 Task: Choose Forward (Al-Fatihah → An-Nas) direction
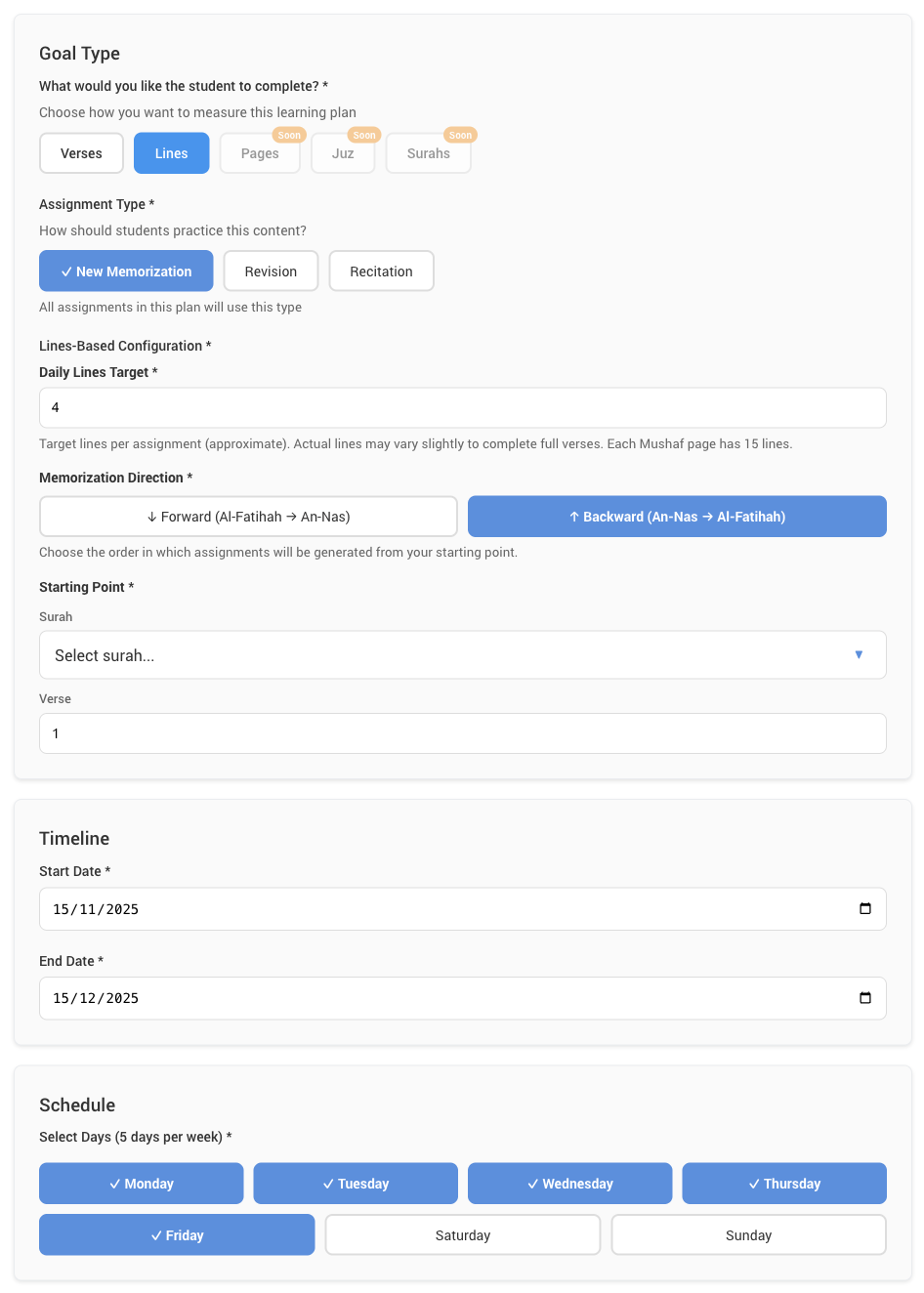pos(248,517)
